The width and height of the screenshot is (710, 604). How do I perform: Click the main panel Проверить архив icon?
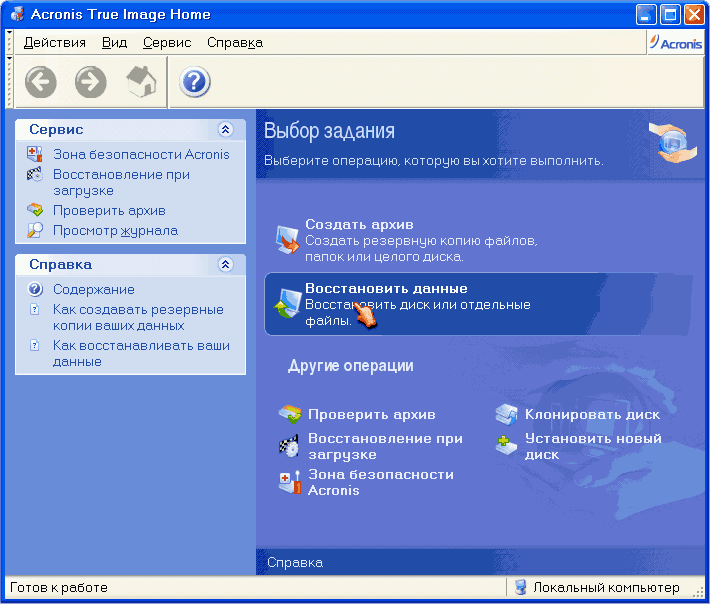290,414
